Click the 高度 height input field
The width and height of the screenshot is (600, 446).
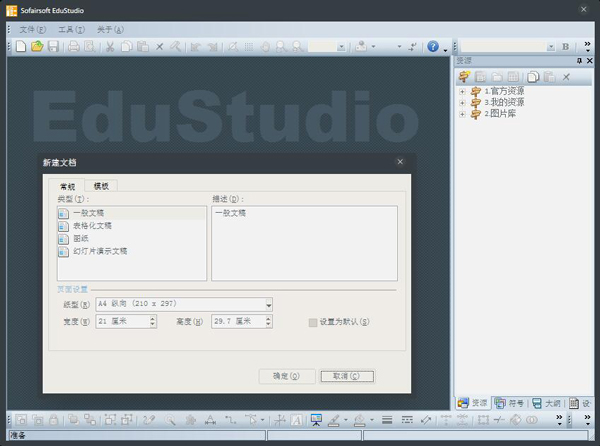coord(238,322)
